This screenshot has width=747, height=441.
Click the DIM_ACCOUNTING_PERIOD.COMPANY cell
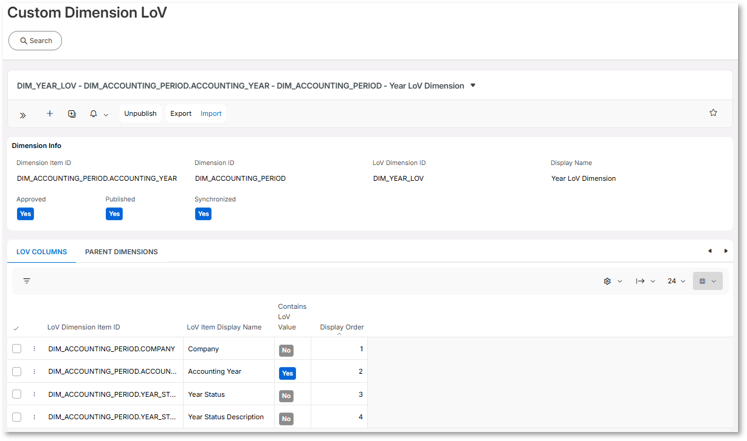coord(111,349)
